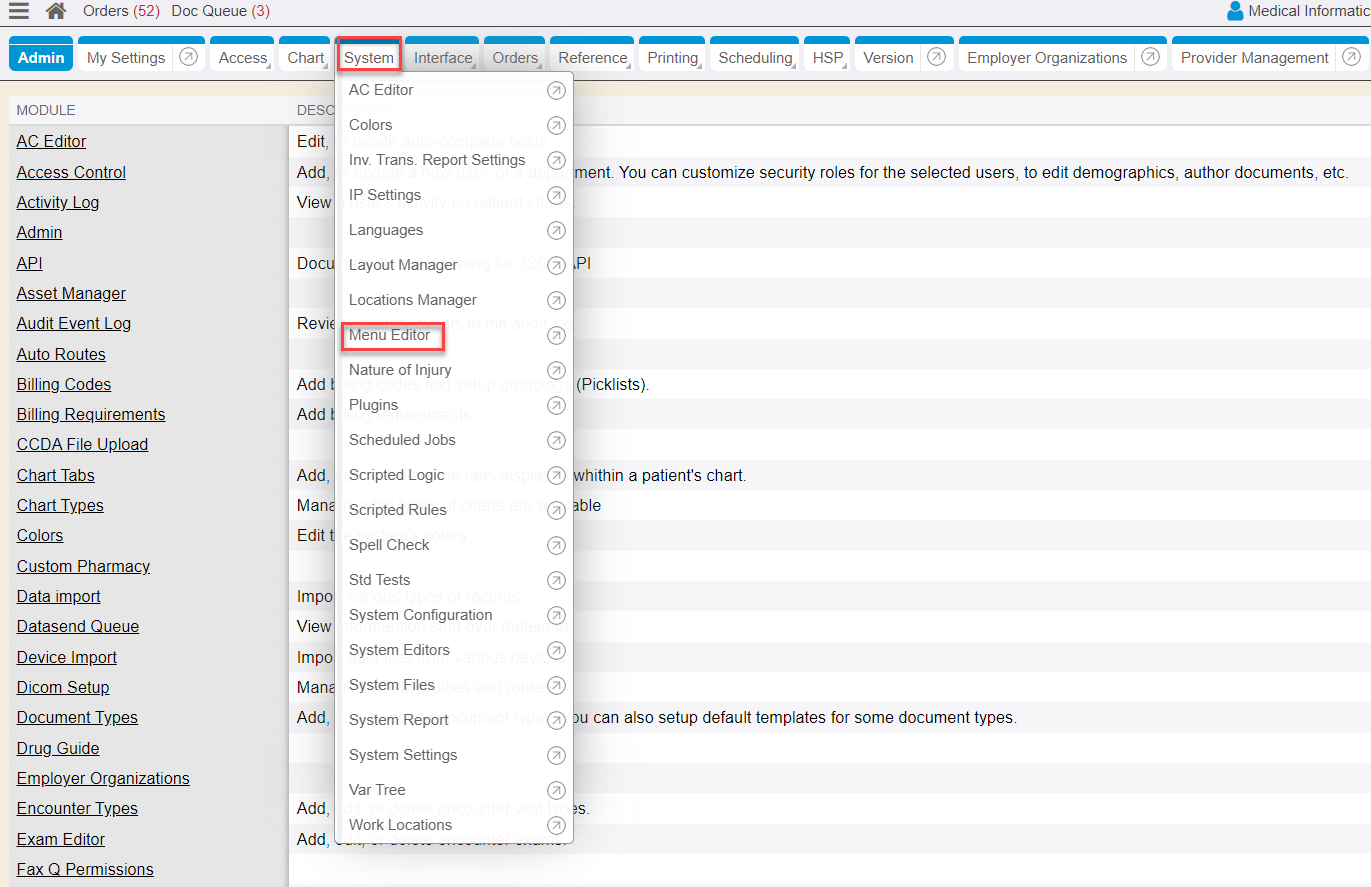This screenshot has height=887, width=1371.
Task: Click the Orders (52) queue link
Action: (x=121, y=11)
